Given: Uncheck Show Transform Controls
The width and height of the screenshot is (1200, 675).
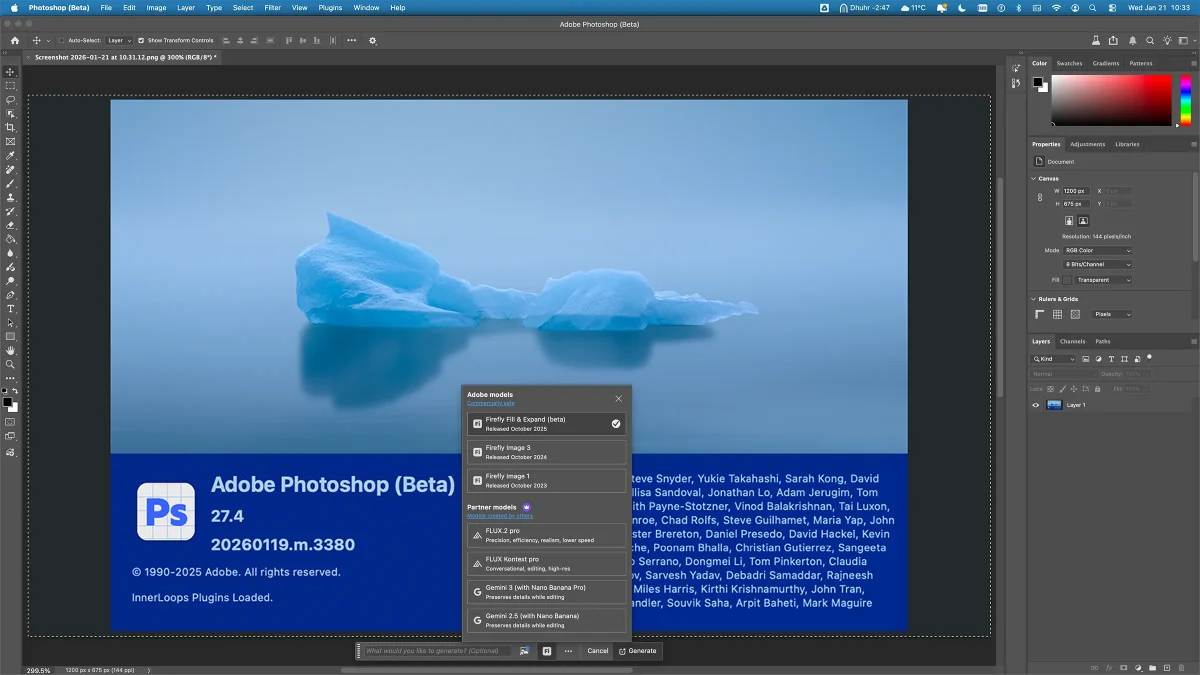Looking at the screenshot, I should pyautogui.click(x=141, y=41).
